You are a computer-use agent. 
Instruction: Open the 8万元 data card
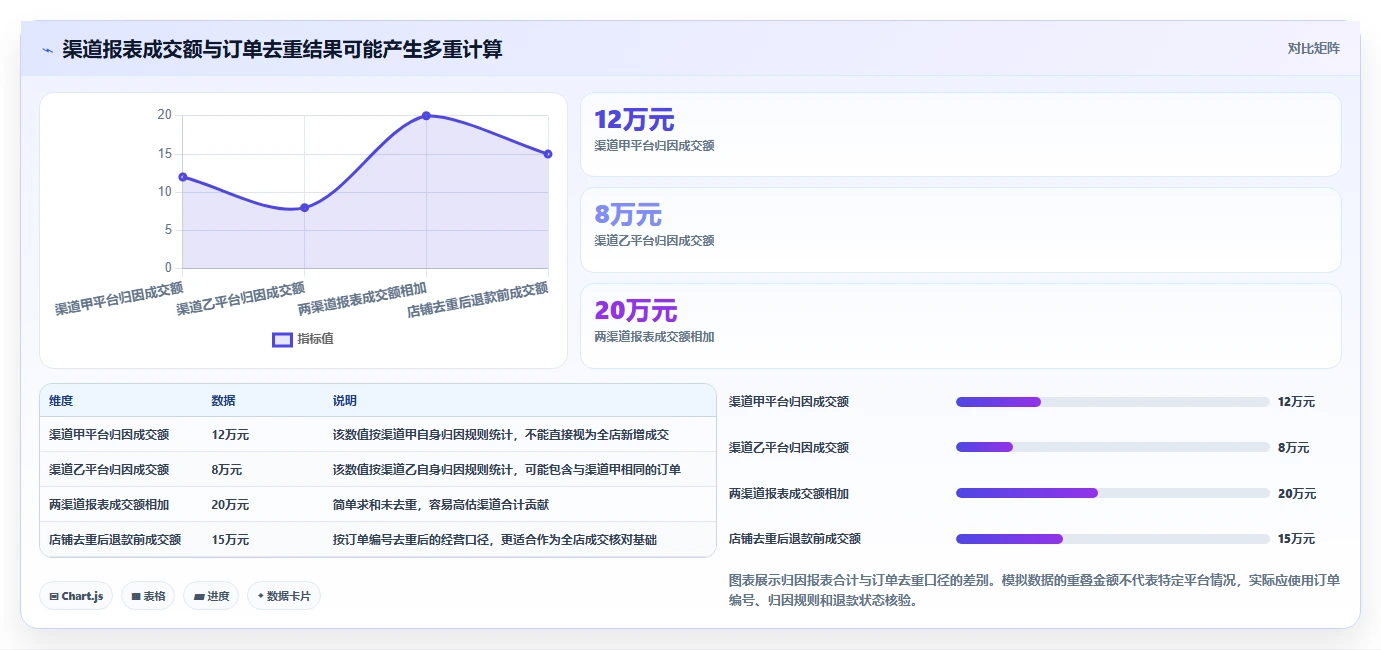click(x=960, y=230)
